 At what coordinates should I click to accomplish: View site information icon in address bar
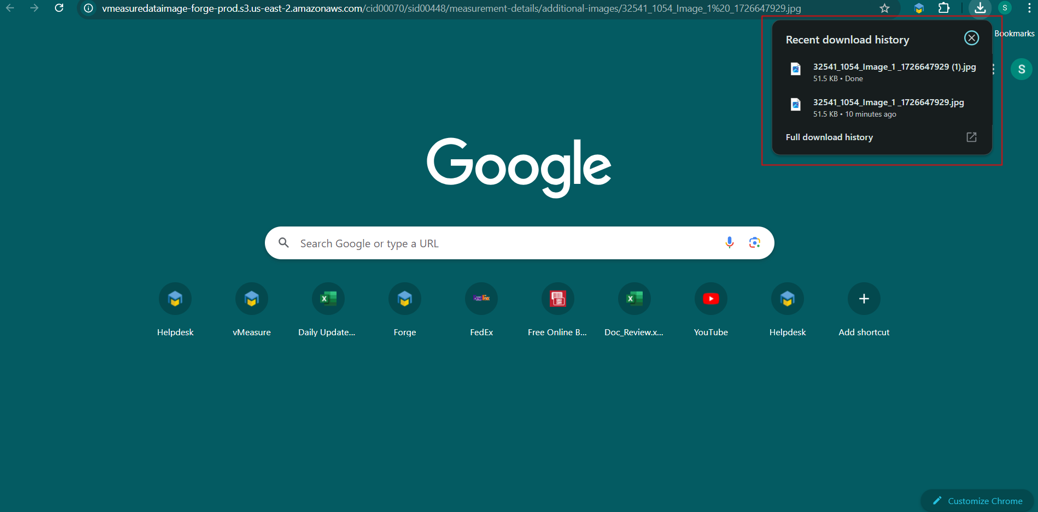[88, 8]
